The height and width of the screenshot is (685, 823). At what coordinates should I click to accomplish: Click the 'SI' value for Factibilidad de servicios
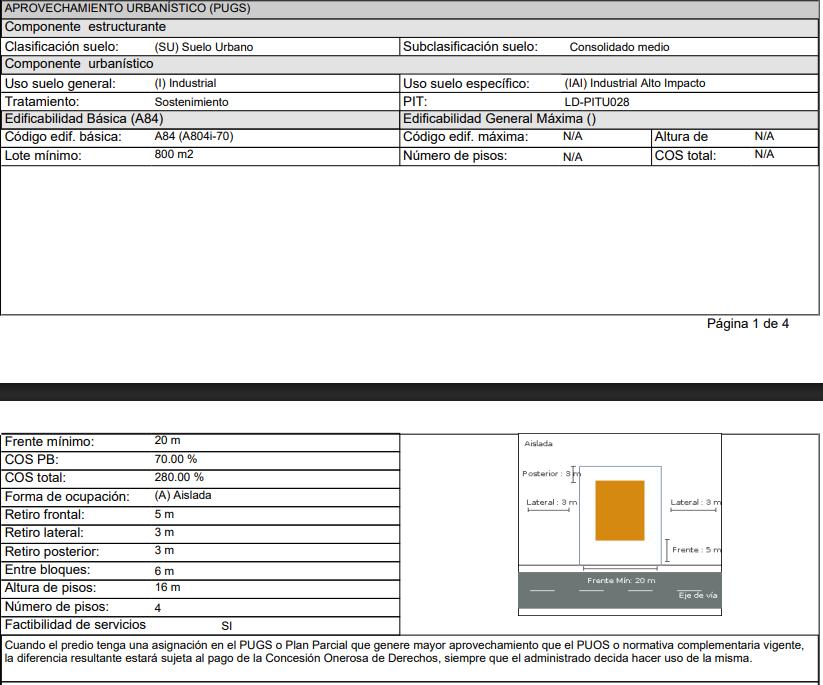tap(226, 626)
